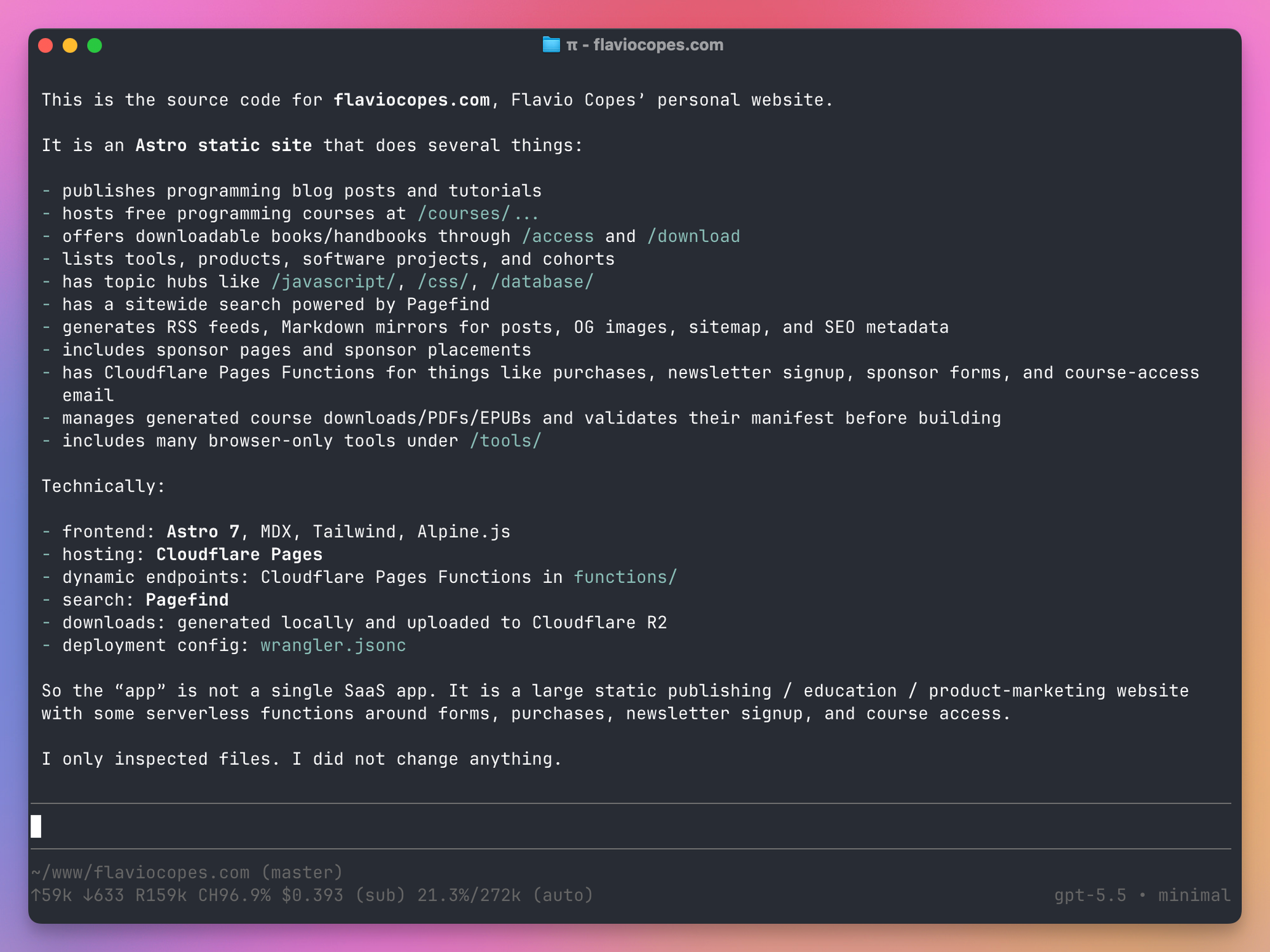Click the 'R159k' status entry
The width and height of the screenshot is (1270, 952).
(x=161, y=895)
